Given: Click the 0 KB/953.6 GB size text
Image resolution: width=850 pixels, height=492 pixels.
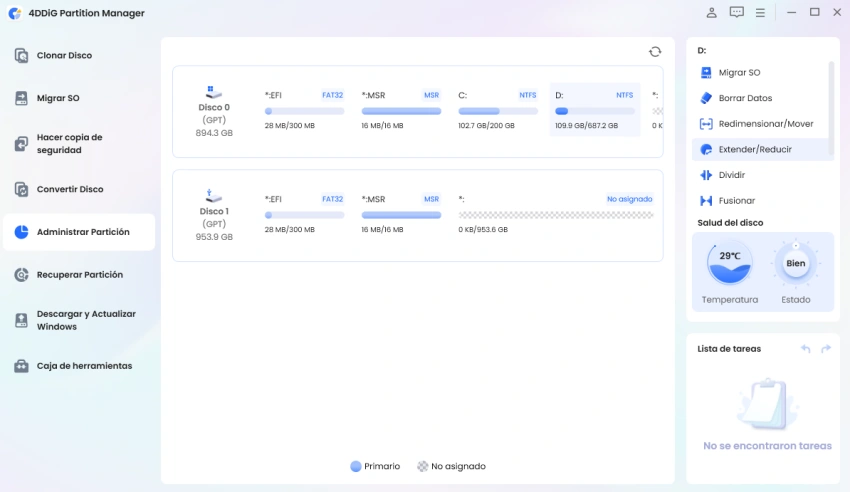Looking at the screenshot, I should pyautogui.click(x=483, y=230).
